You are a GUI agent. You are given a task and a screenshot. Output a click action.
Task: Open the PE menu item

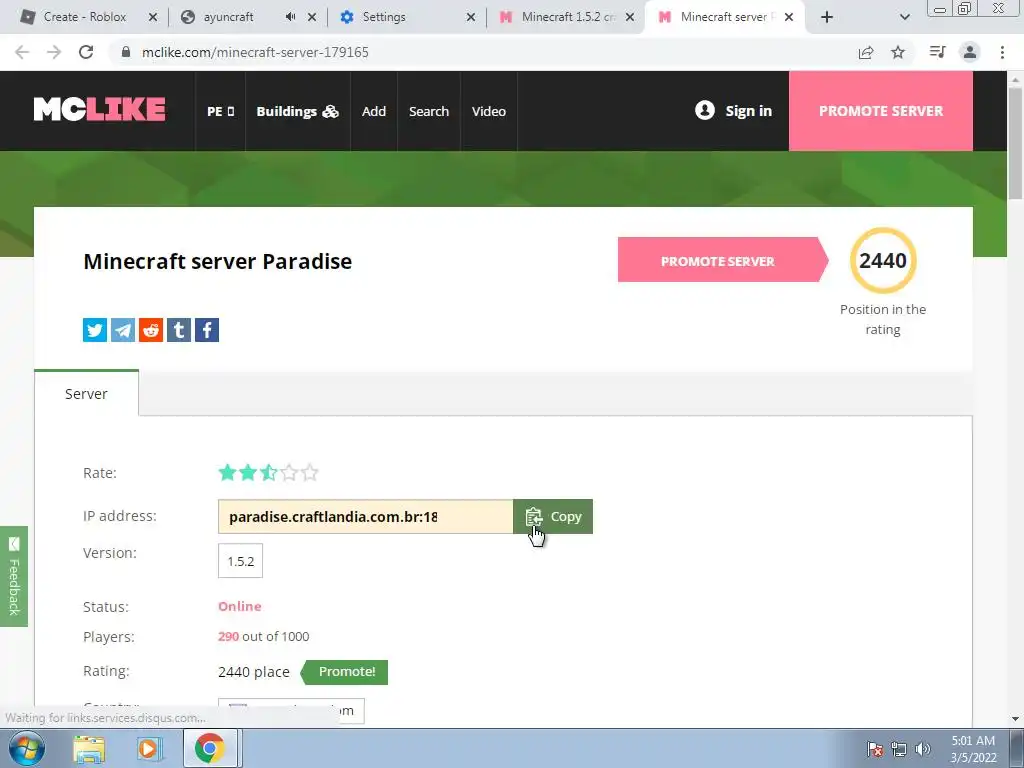pos(220,111)
